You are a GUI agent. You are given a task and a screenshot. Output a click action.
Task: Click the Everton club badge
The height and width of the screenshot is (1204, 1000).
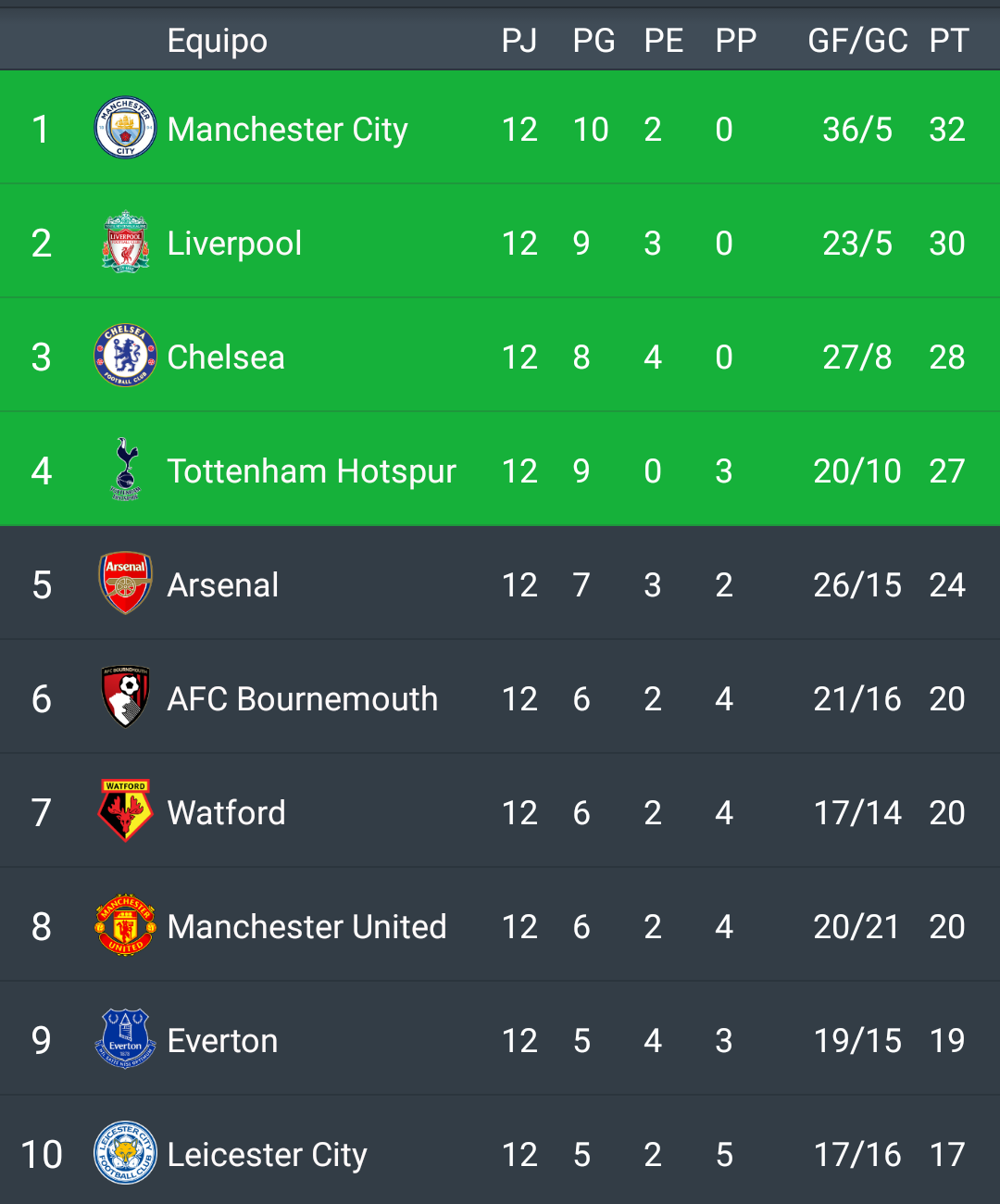tap(125, 1039)
